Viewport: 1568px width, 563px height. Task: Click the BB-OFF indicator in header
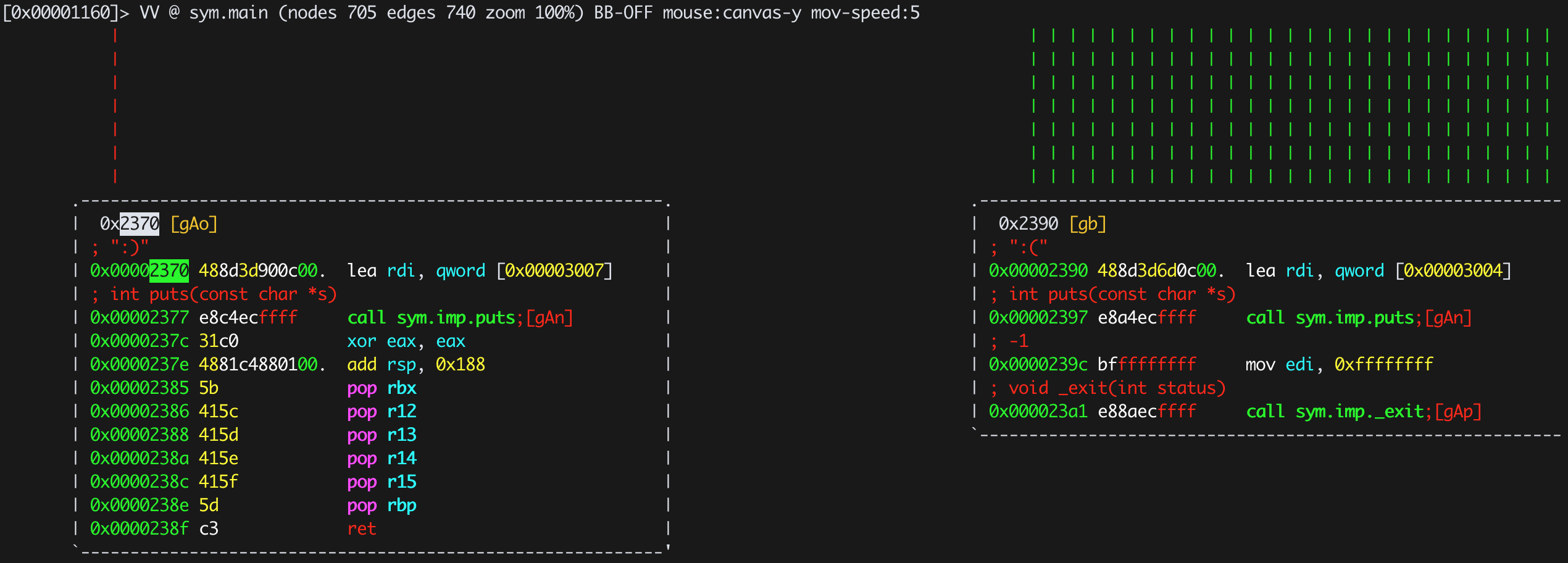click(x=623, y=12)
